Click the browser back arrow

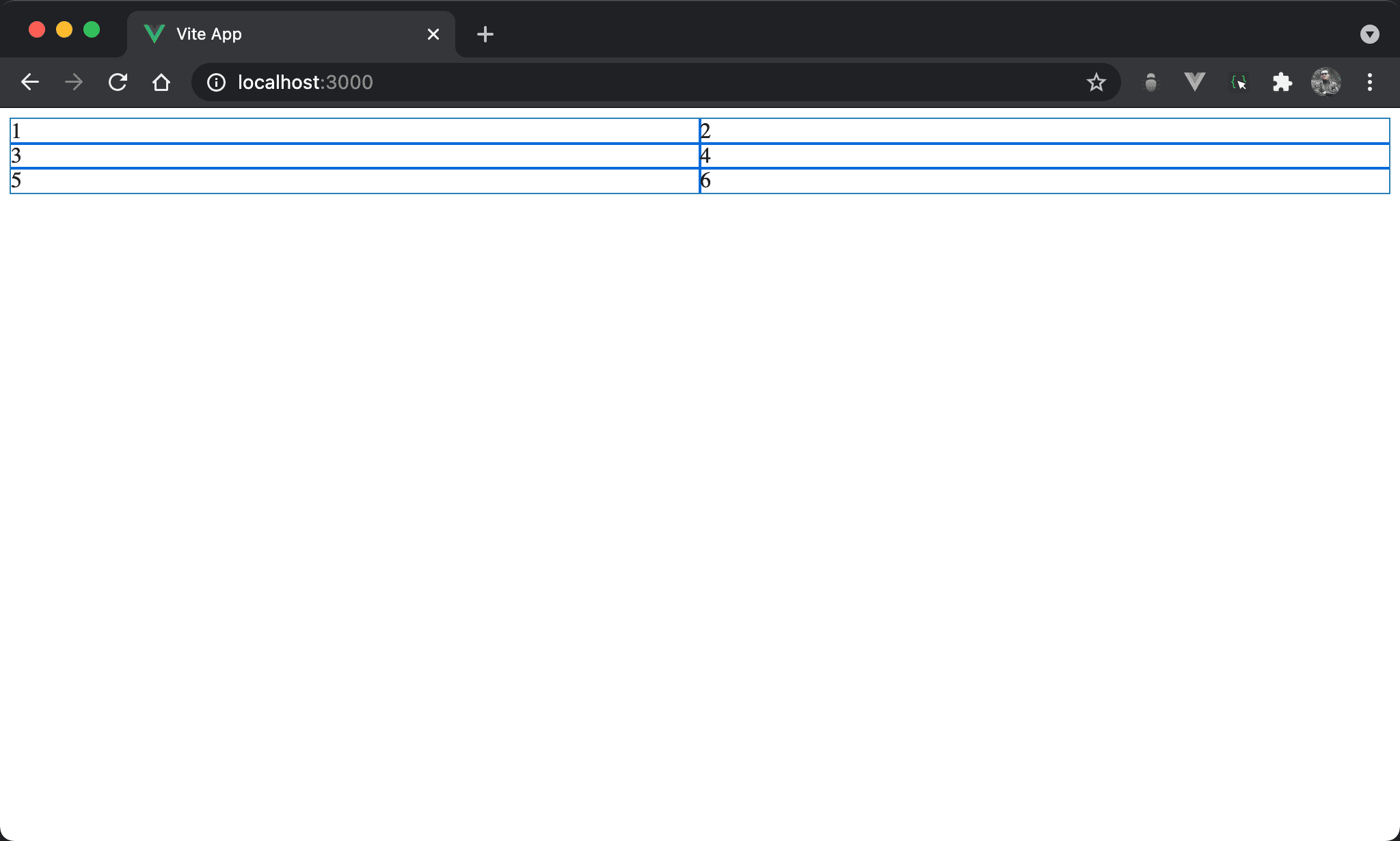point(30,82)
